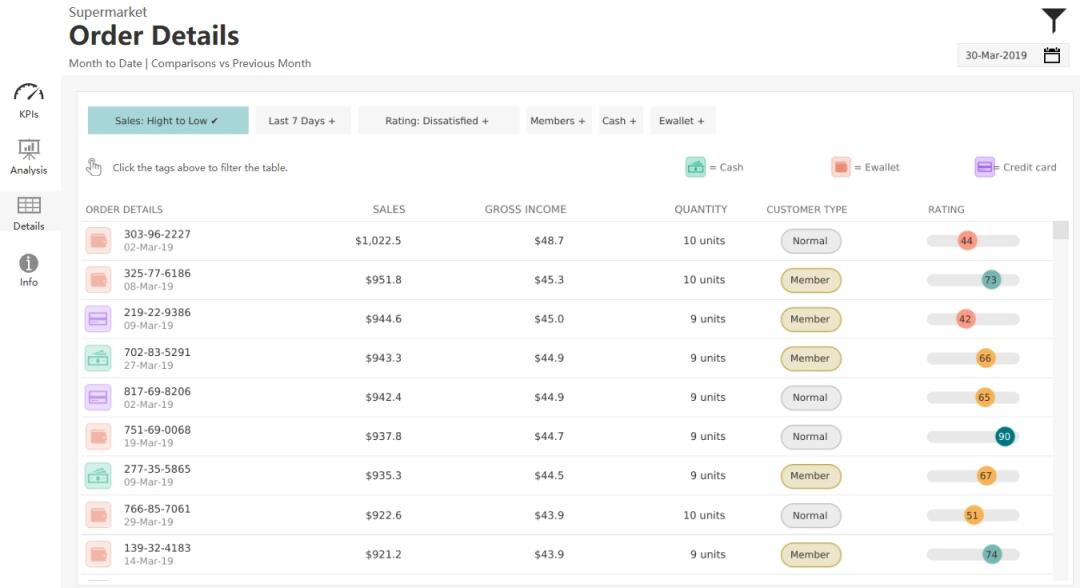Click cash icon for order 702-83-5291
Screen dimensions: 1080x588
(x=98, y=358)
